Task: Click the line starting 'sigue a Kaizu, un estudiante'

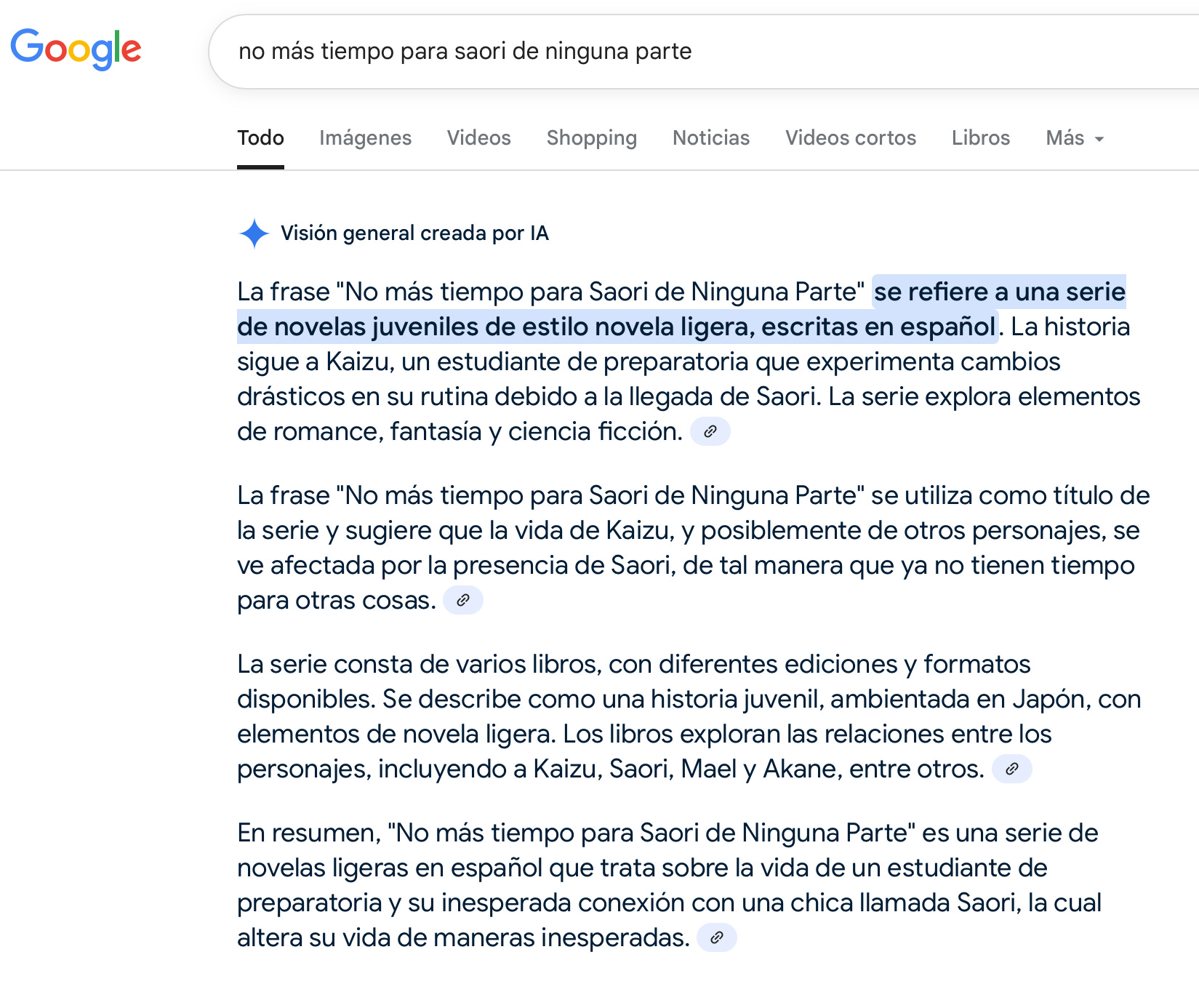Action: pyautogui.click(x=649, y=361)
